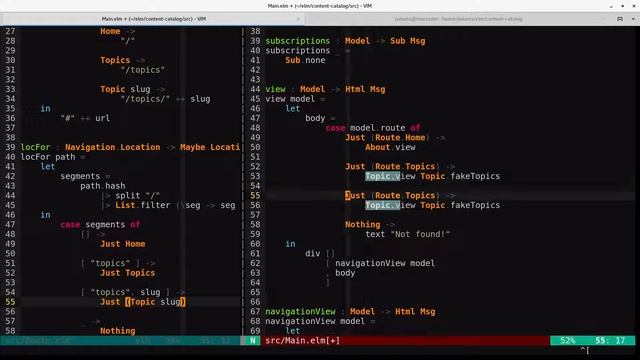
Task: Click the 52% position in status line
Action: point(567,340)
